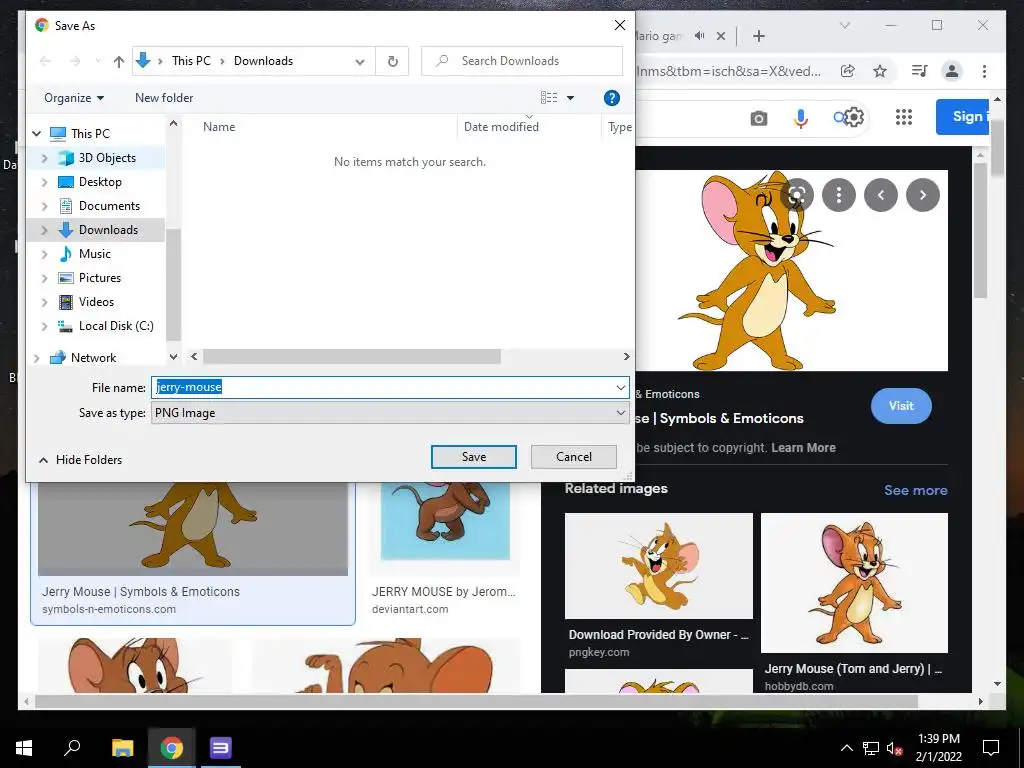Select Pictures in the folder tree

coord(99,278)
